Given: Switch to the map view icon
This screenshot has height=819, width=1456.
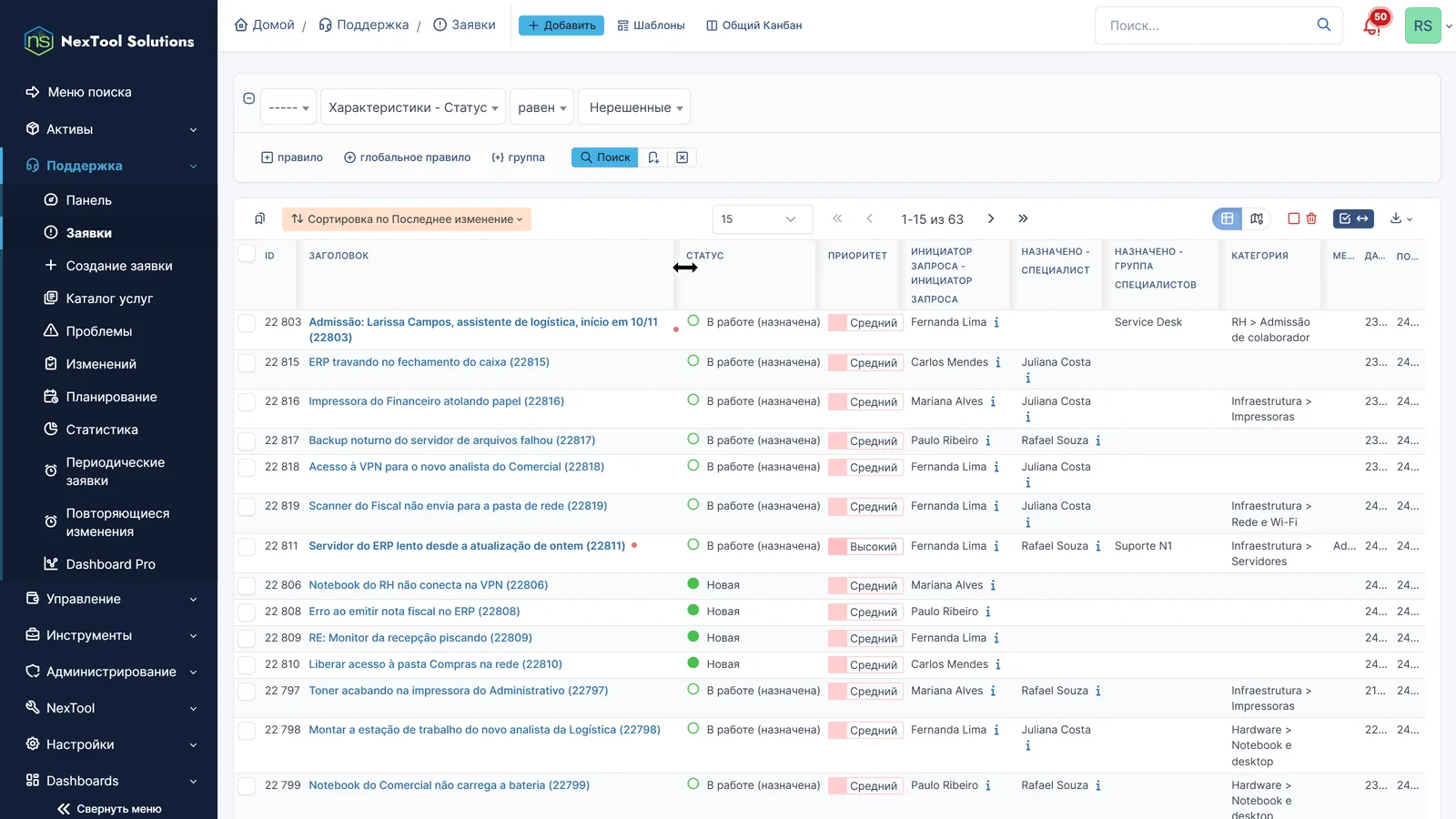Looking at the screenshot, I should (1257, 218).
